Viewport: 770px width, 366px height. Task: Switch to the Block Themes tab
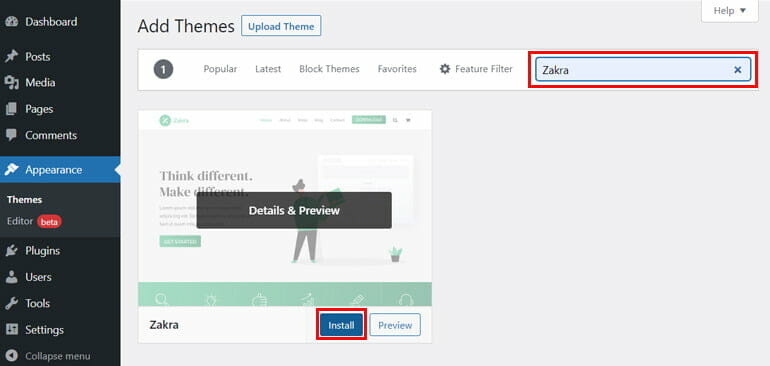[x=329, y=69]
